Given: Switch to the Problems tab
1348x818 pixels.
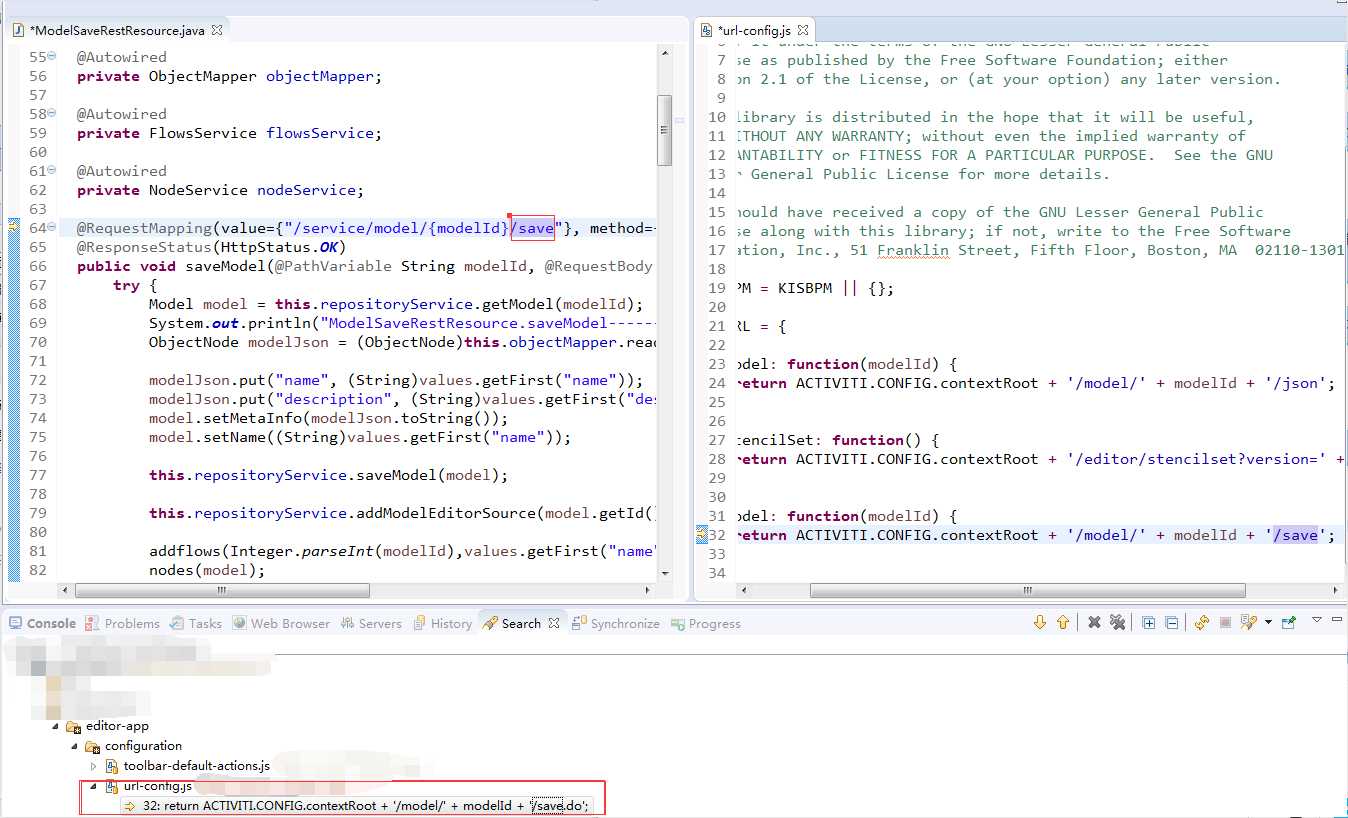Looking at the screenshot, I should click(x=122, y=623).
